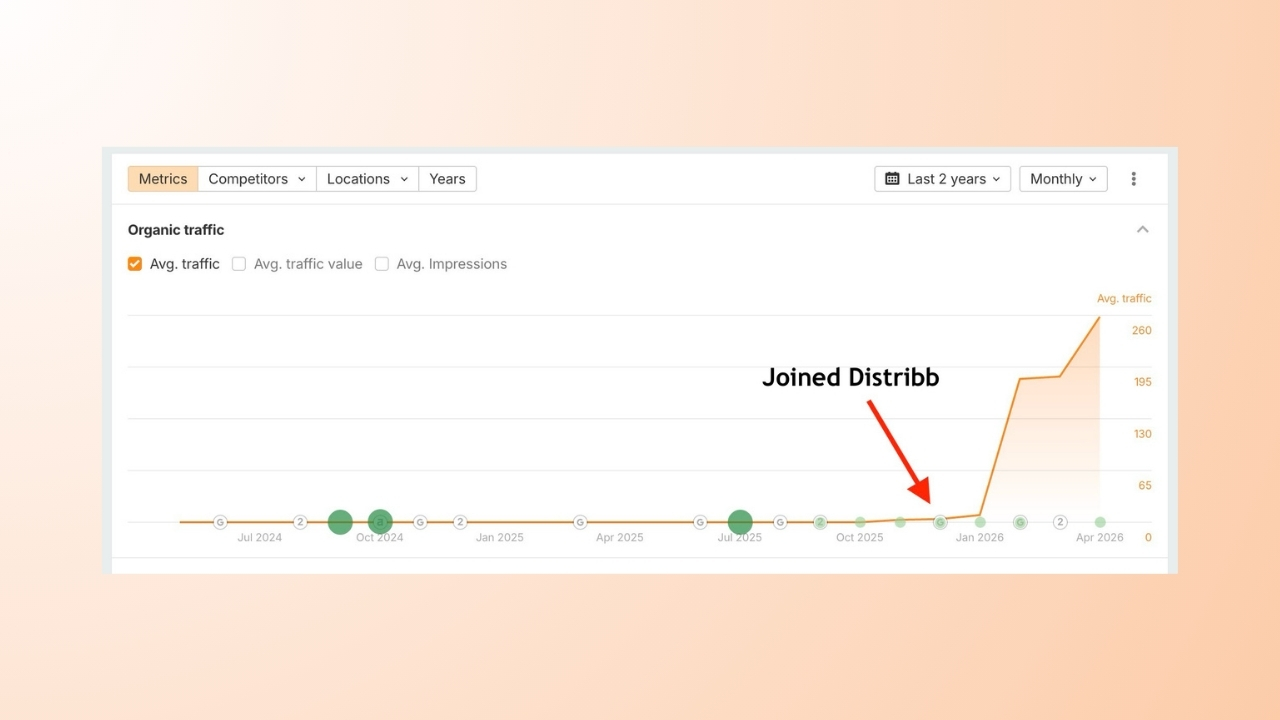Click the Jan 2026 axis label
Viewport: 1280px width, 720px height.
pyautogui.click(x=980, y=538)
